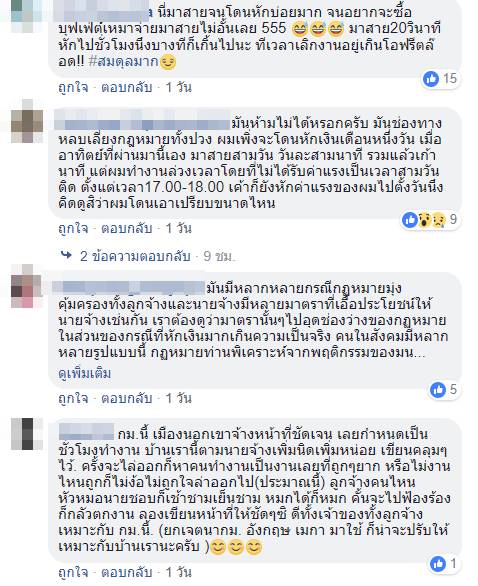Click the like reaction icon showing 15
Viewport: 478px width, 586px height.
(431, 79)
